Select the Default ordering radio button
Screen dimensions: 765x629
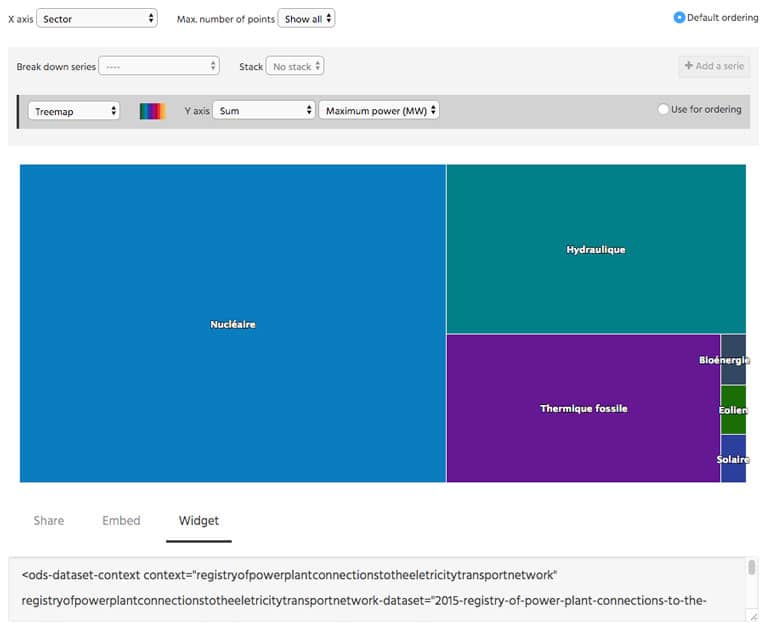point(679,17)
